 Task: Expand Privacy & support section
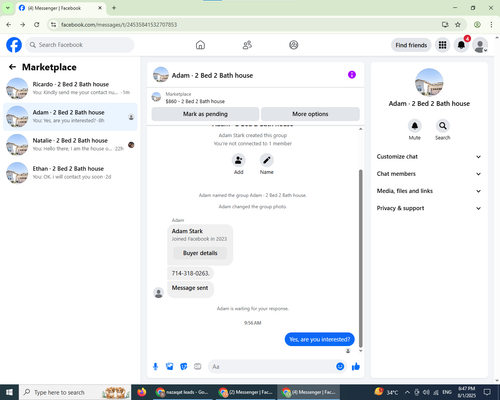(429, 208)
